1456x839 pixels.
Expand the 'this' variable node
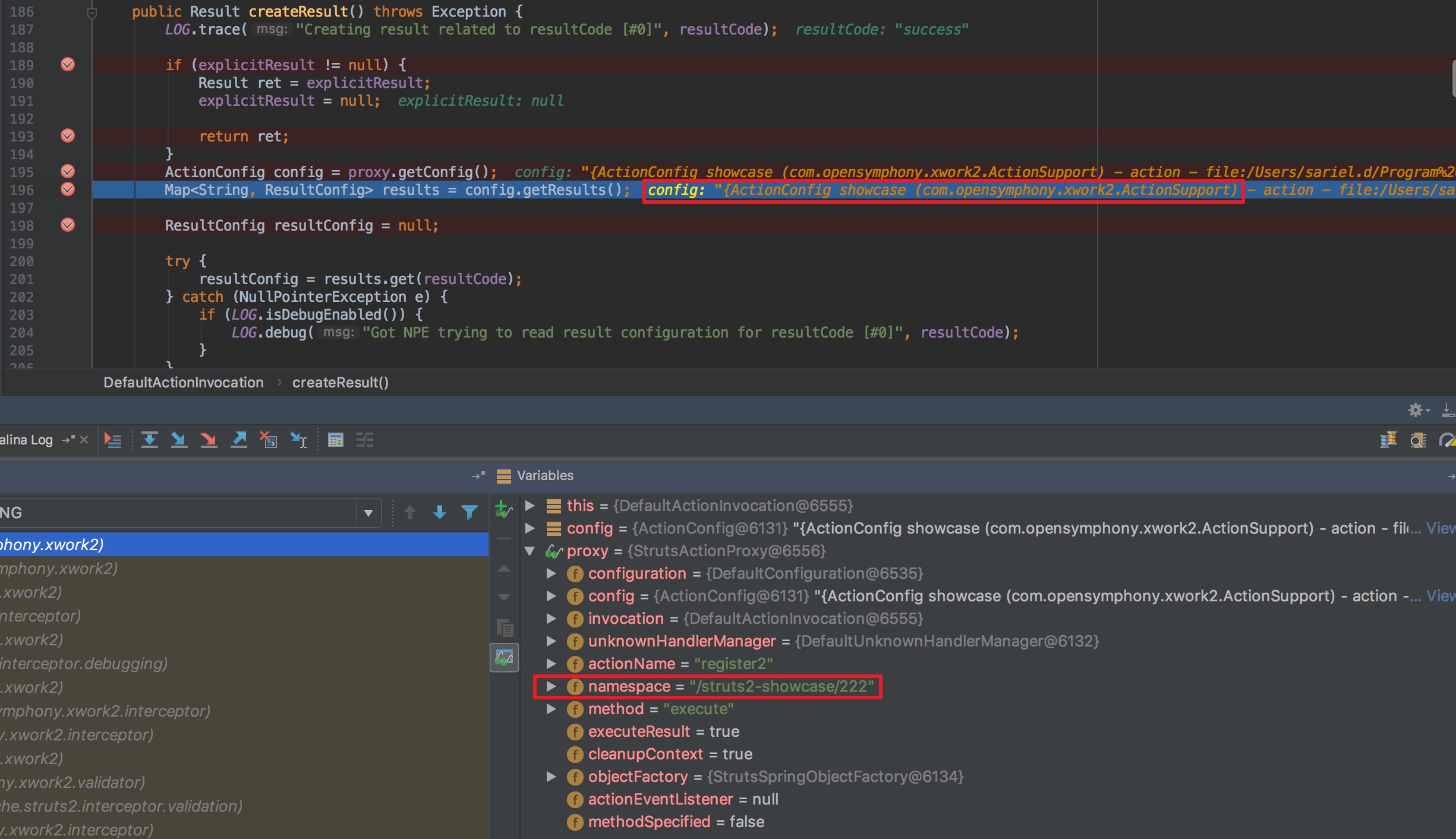click(530, 506)
